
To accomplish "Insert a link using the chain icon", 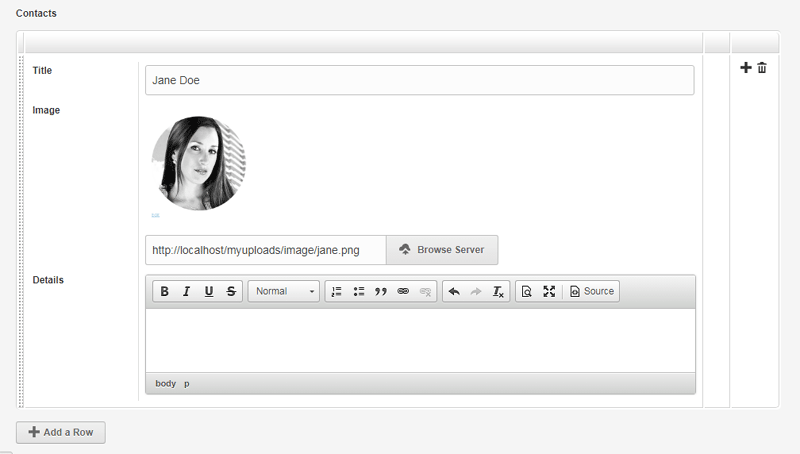I will point(403,291).
